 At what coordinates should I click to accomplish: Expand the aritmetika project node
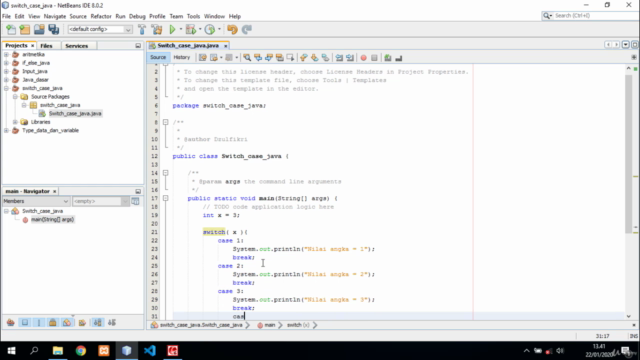pyautogui.click(x=7, y=54)
